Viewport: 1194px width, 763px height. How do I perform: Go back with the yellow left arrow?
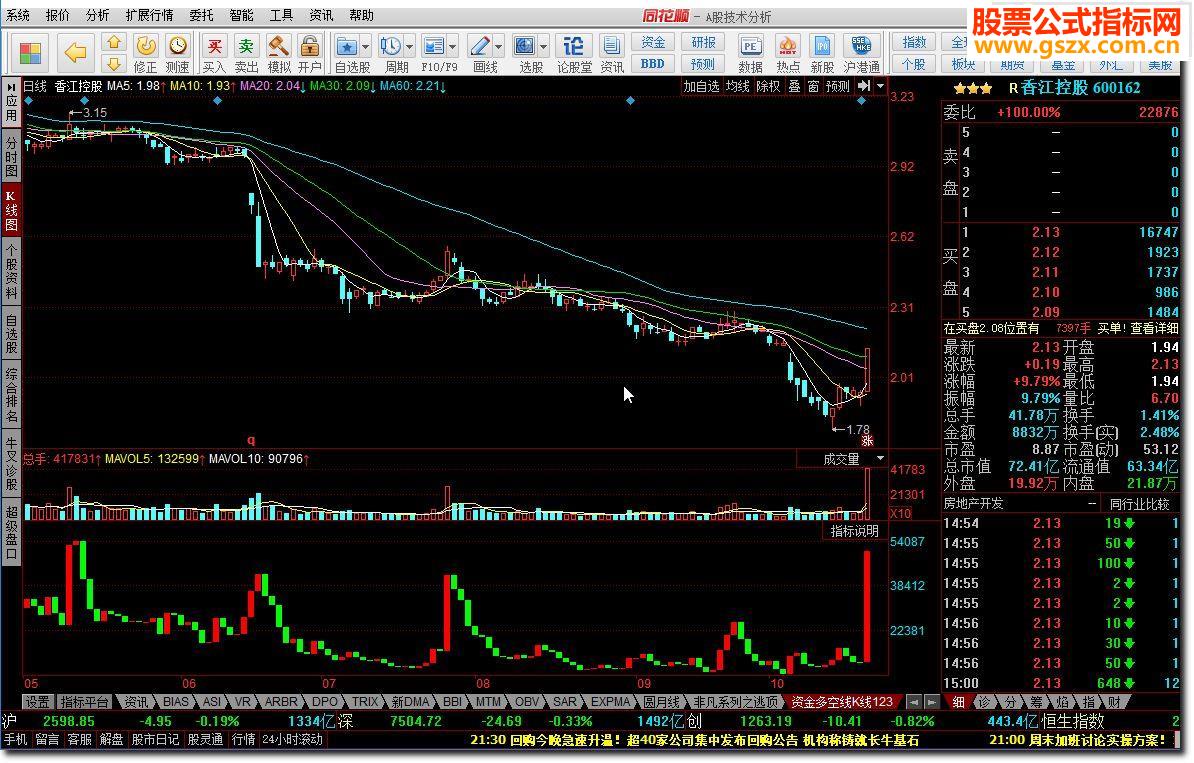[x=75, y=53]
